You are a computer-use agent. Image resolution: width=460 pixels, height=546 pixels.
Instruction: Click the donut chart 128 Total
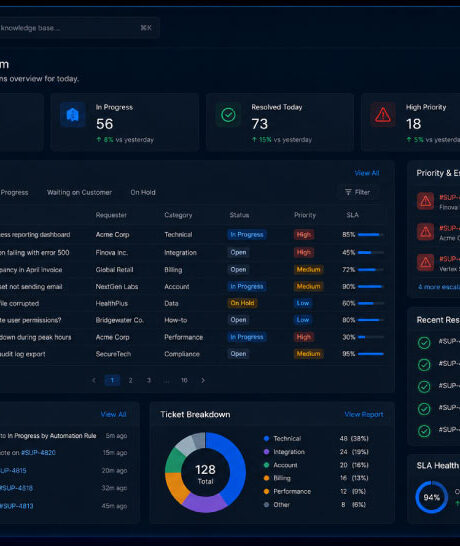click(205, 473)
